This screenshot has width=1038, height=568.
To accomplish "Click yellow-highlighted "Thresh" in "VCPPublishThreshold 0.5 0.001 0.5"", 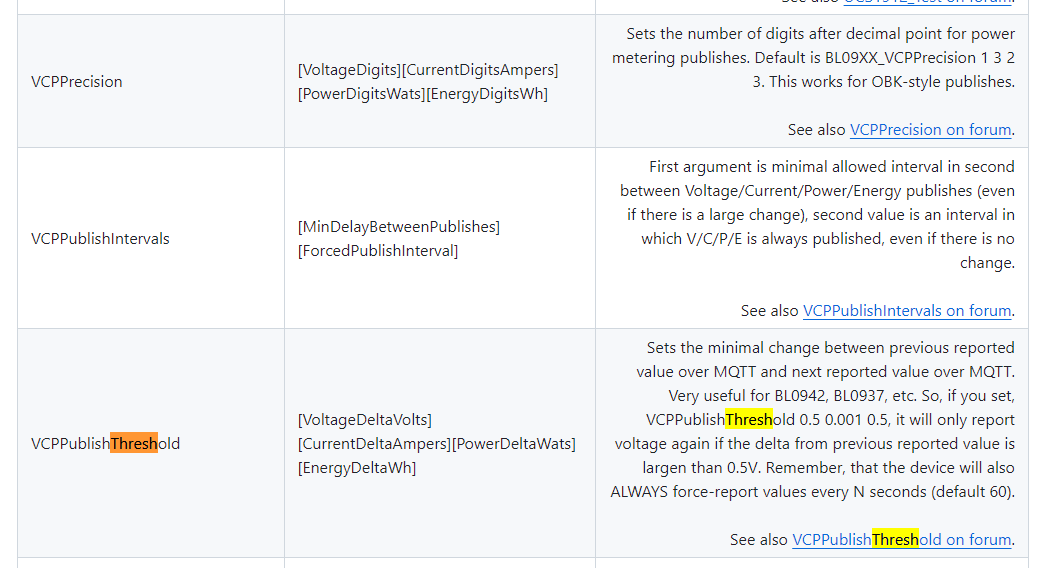I will click(x=749, y=420).
